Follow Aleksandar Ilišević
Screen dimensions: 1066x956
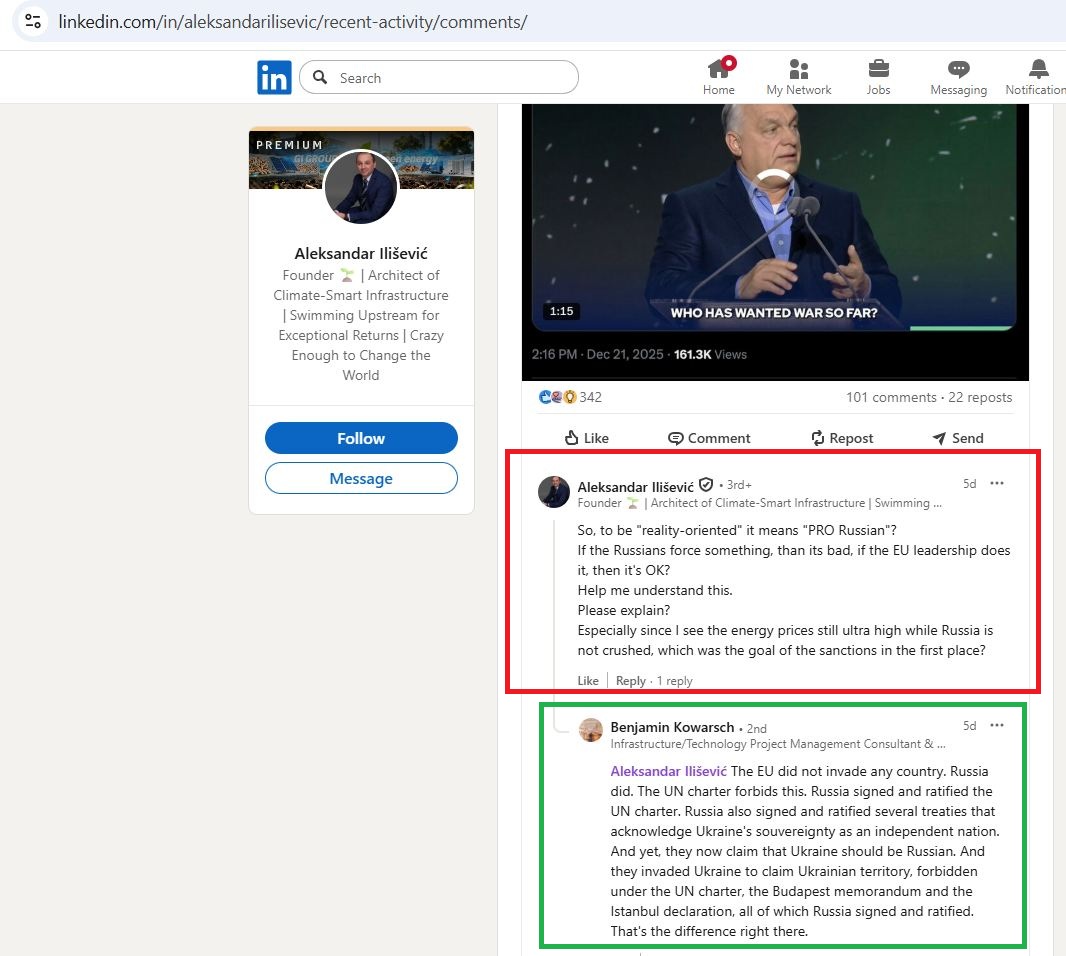pos(361,438)
